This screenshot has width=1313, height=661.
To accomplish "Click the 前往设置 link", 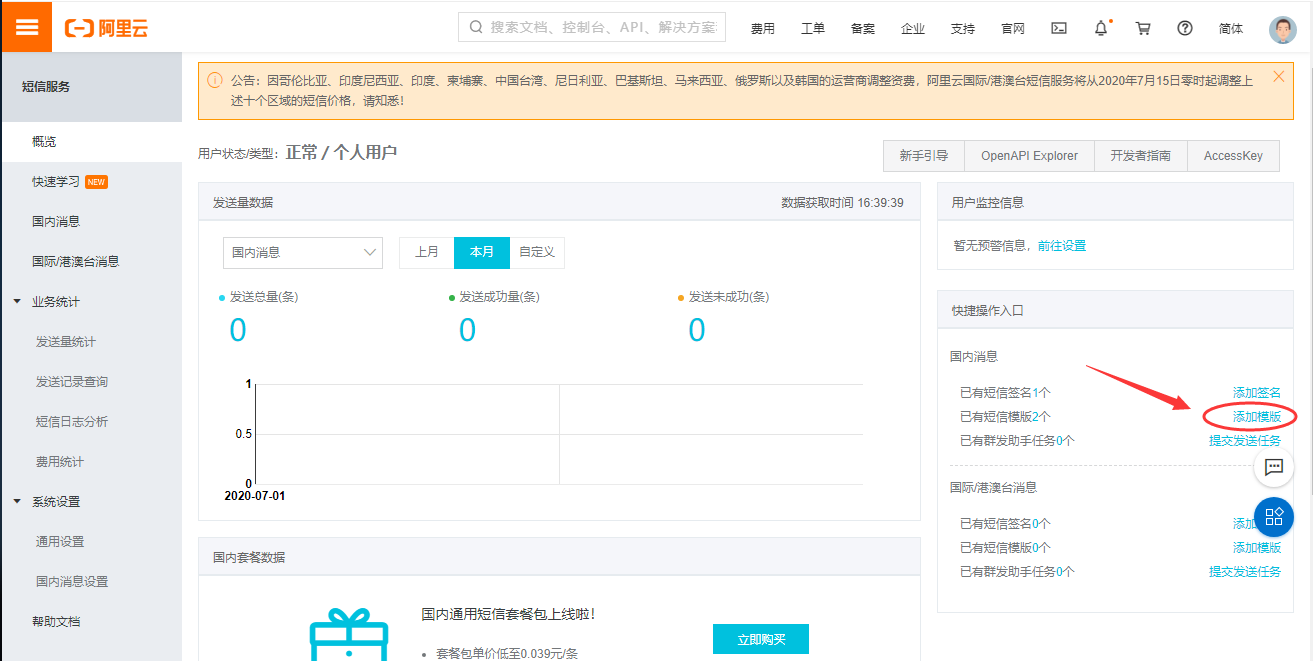I will [x=1062, y=246].
